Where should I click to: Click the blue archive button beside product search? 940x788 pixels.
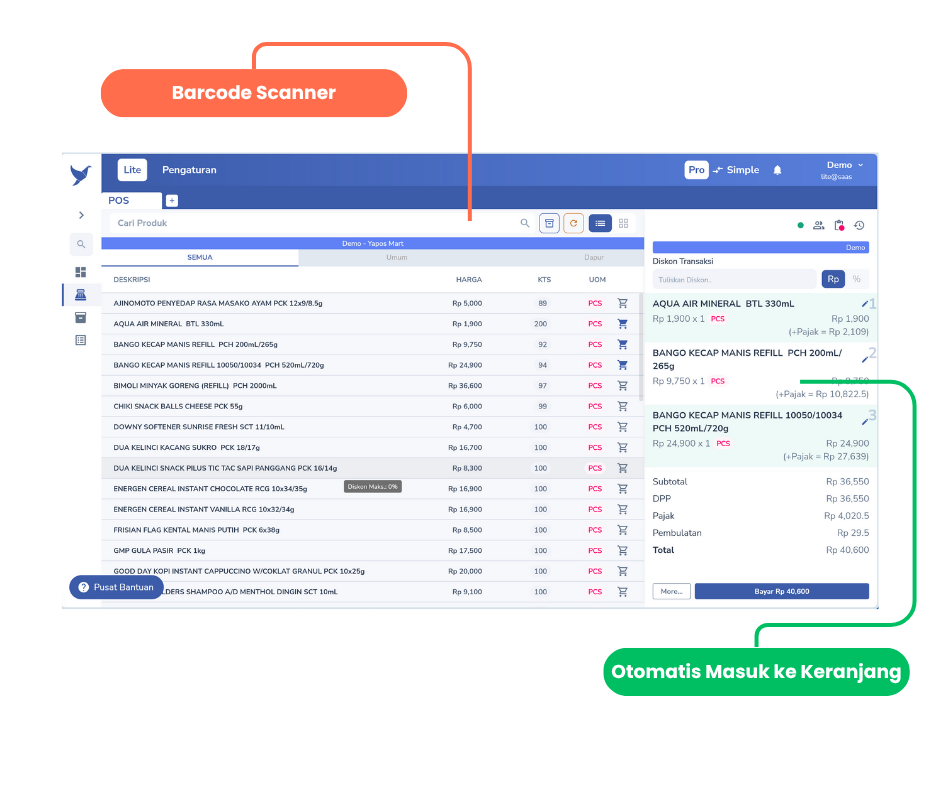coord(549,223)
